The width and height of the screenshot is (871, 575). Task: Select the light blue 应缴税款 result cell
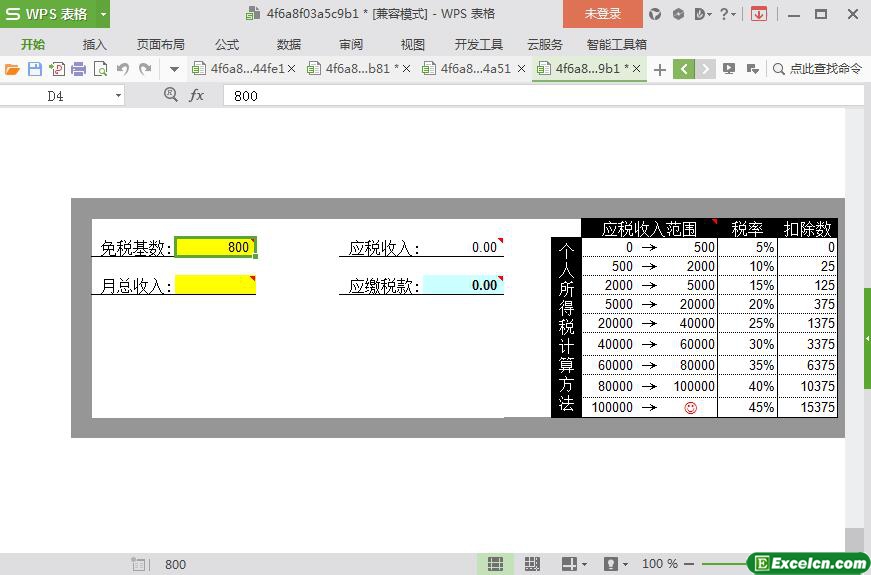pos(463,284)
